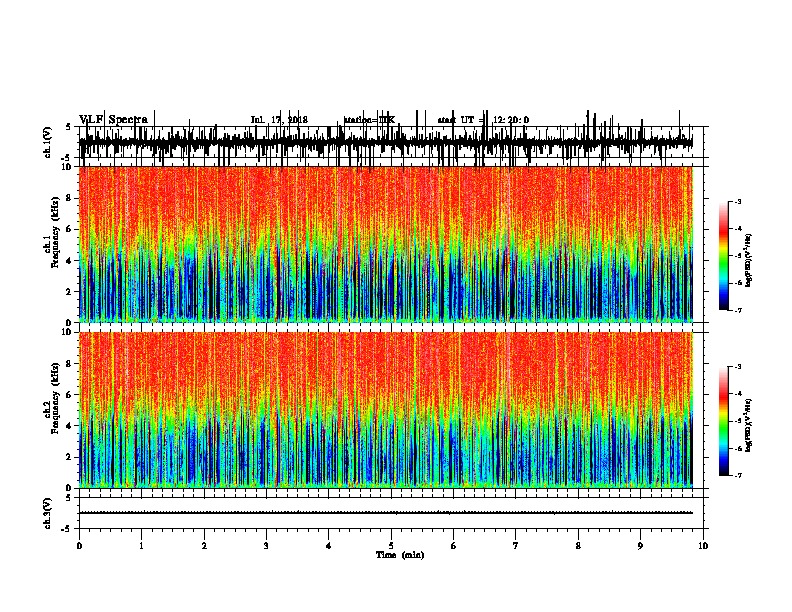Click time axis tick label "0"
The width and height of the screenshot is (792, 612).
(x=79, y=546)
